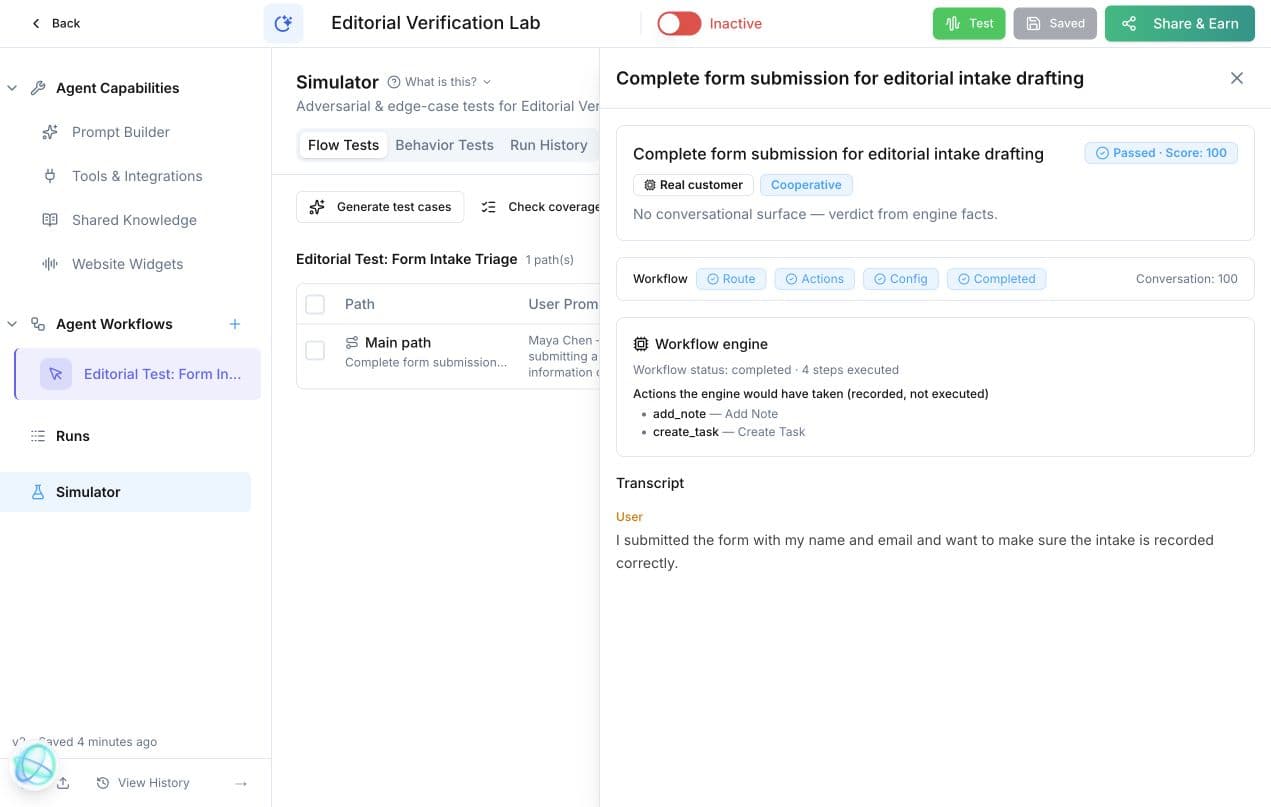This screenshot has width=1271, height=807.
Task: Click the Config workflow check badge
Action: tap(900, 279)
